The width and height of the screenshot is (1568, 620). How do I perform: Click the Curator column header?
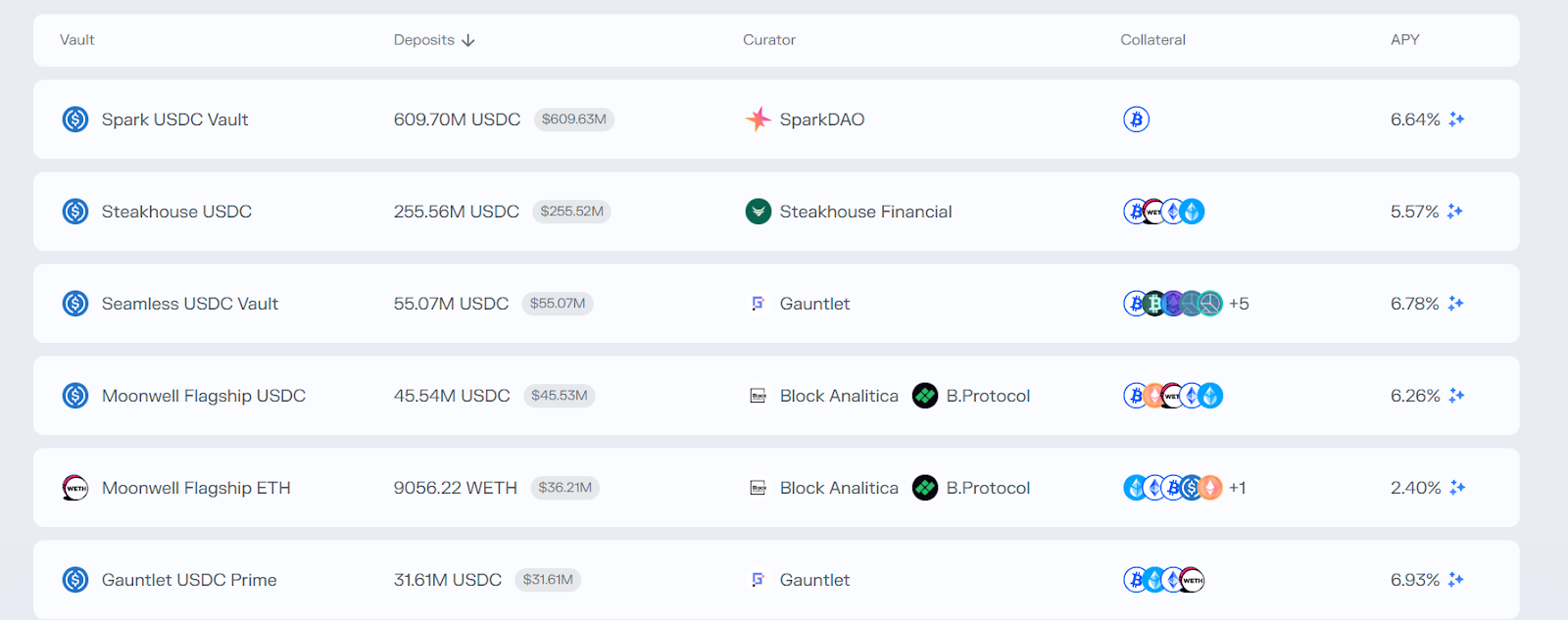coord(769,40)
